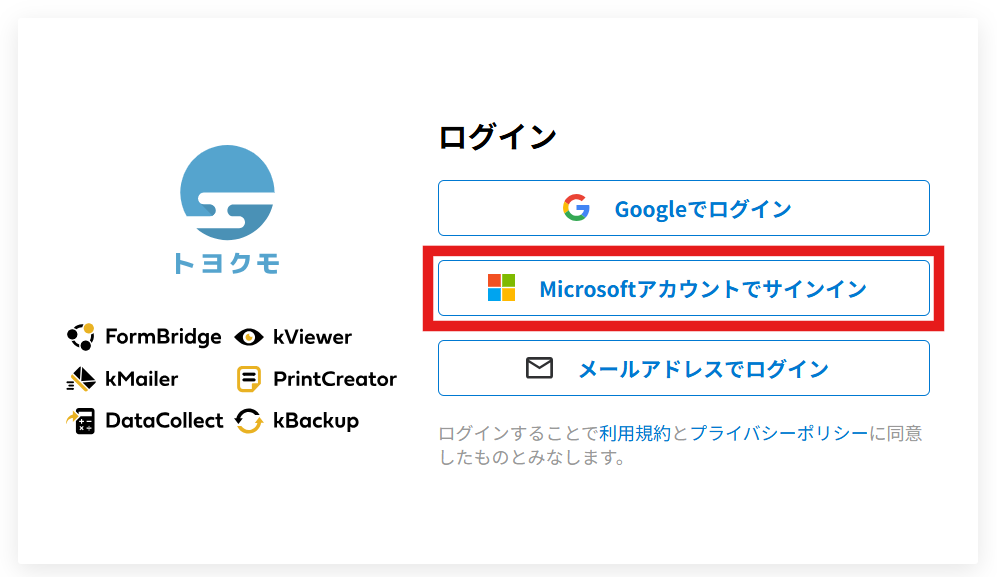Select the kViewer eye icon

(x=249, y=338)
